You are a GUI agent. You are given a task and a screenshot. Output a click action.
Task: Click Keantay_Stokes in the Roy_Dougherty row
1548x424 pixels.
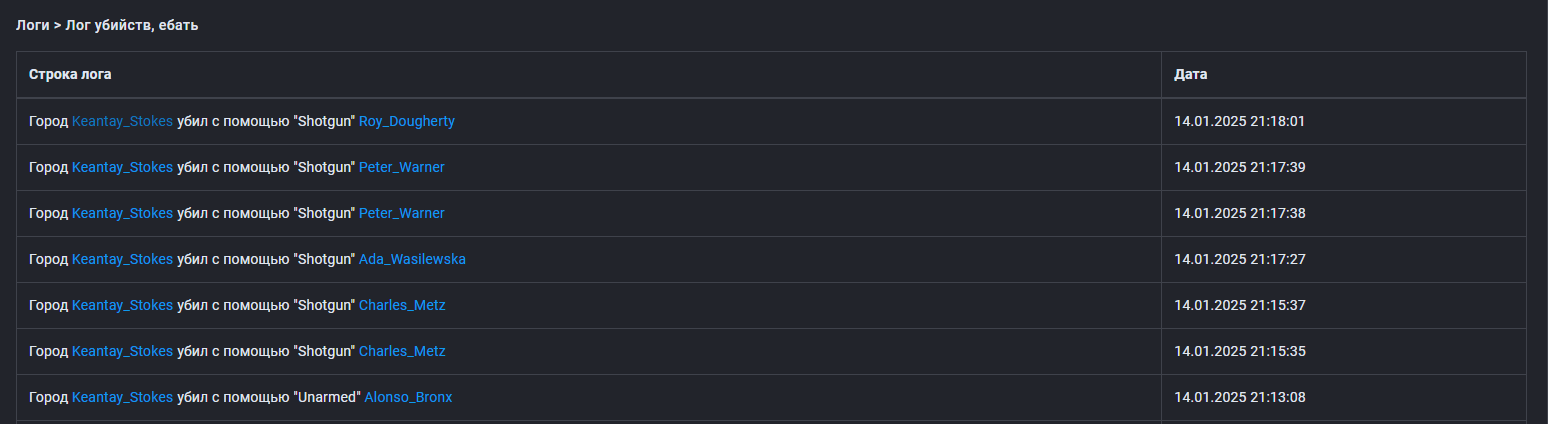click(x=122, y=121)
